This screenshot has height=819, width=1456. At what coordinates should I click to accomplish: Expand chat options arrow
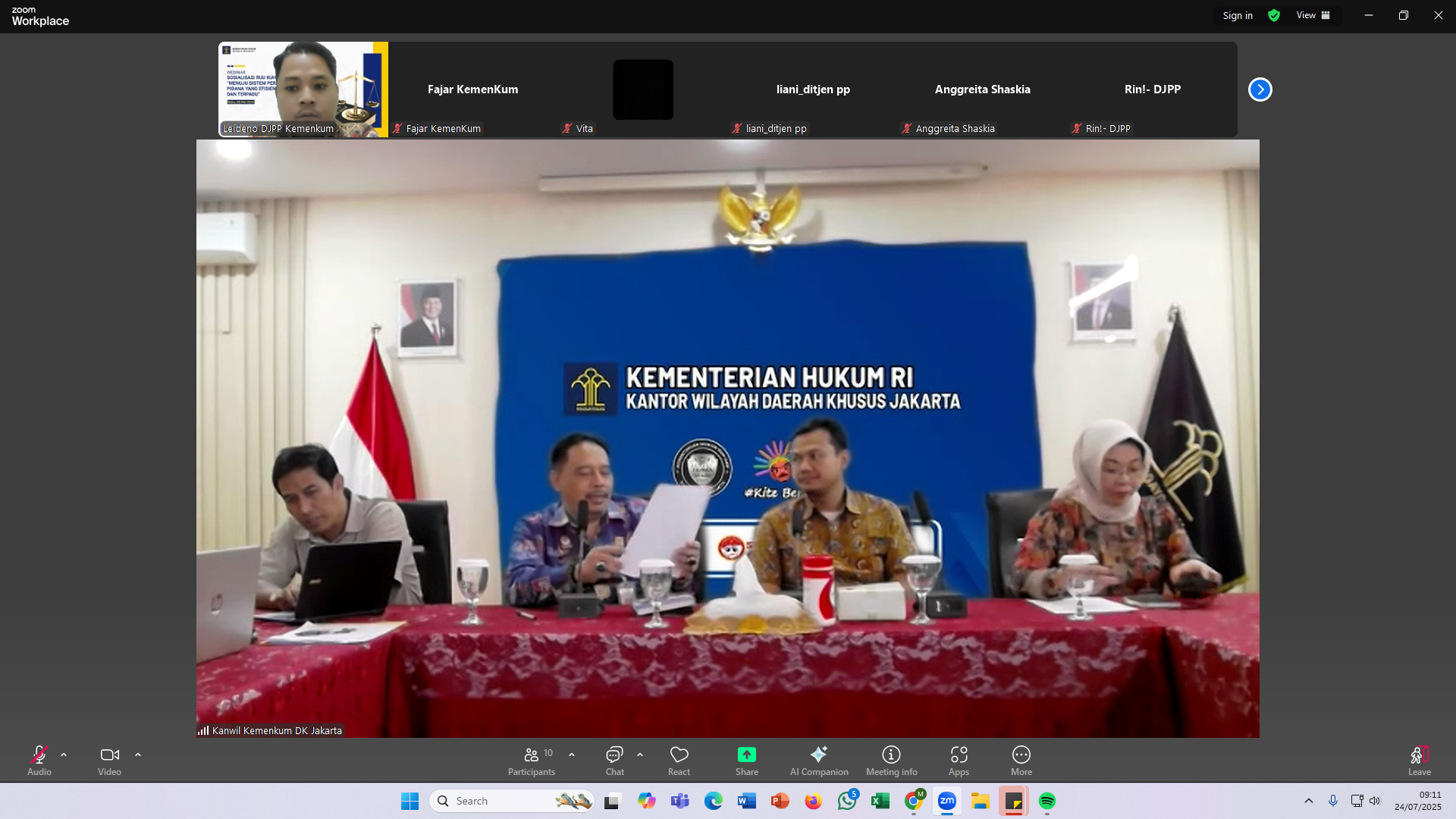tap(640, 755)
